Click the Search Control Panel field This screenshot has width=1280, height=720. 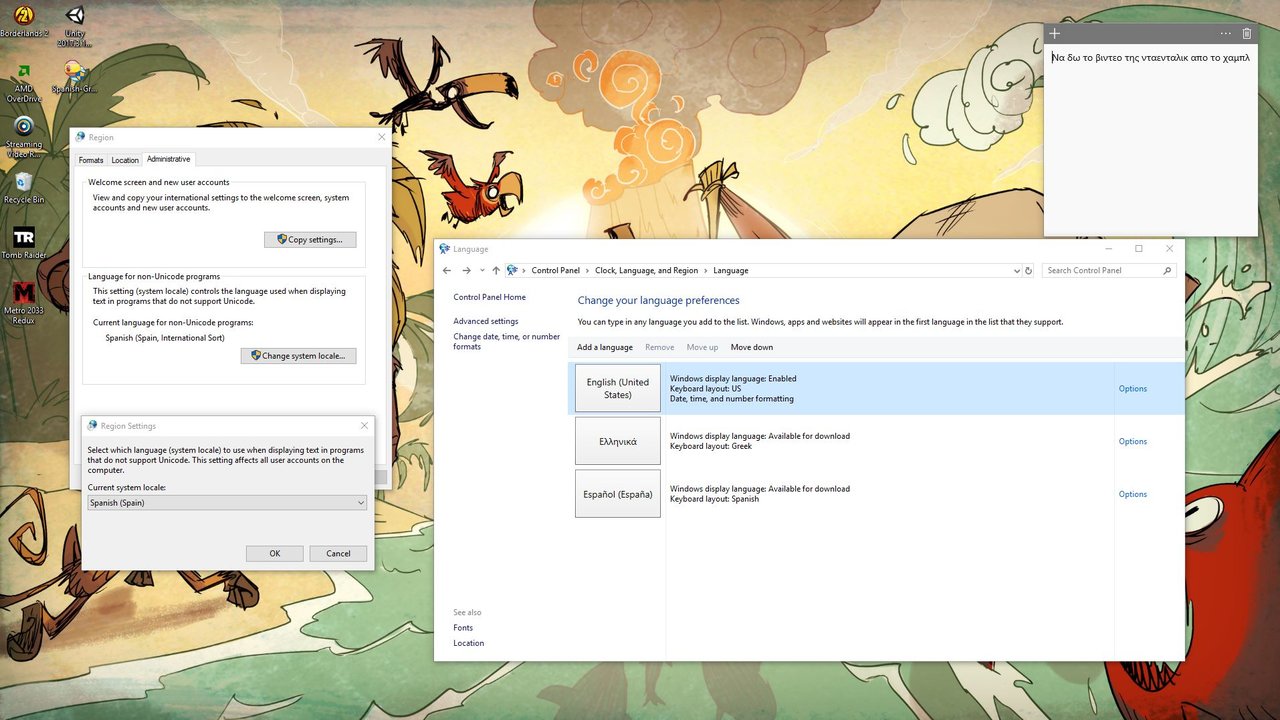tap(1100, 271)
